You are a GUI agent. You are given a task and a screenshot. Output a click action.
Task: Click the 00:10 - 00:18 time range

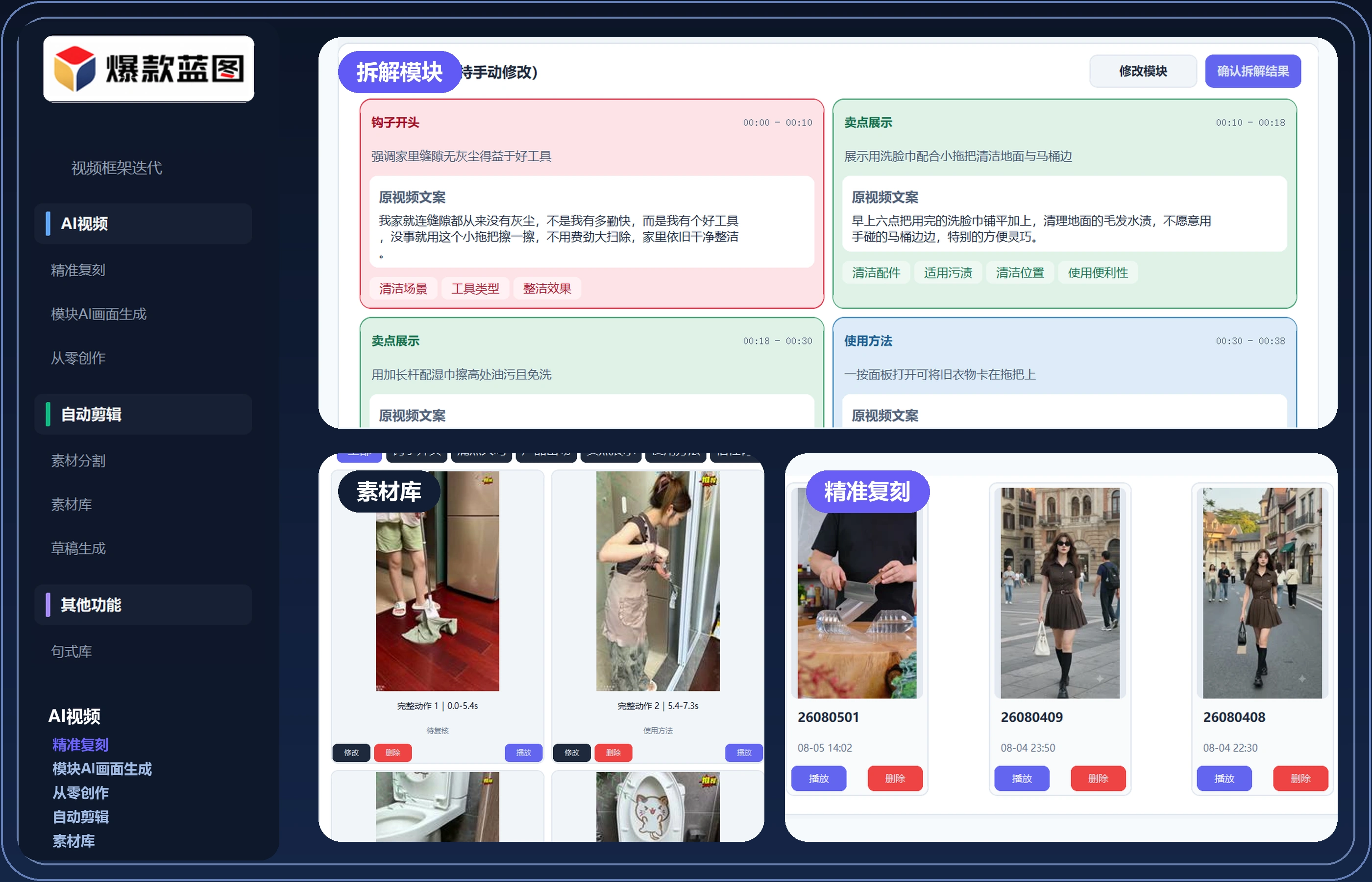click(1250, 122)
